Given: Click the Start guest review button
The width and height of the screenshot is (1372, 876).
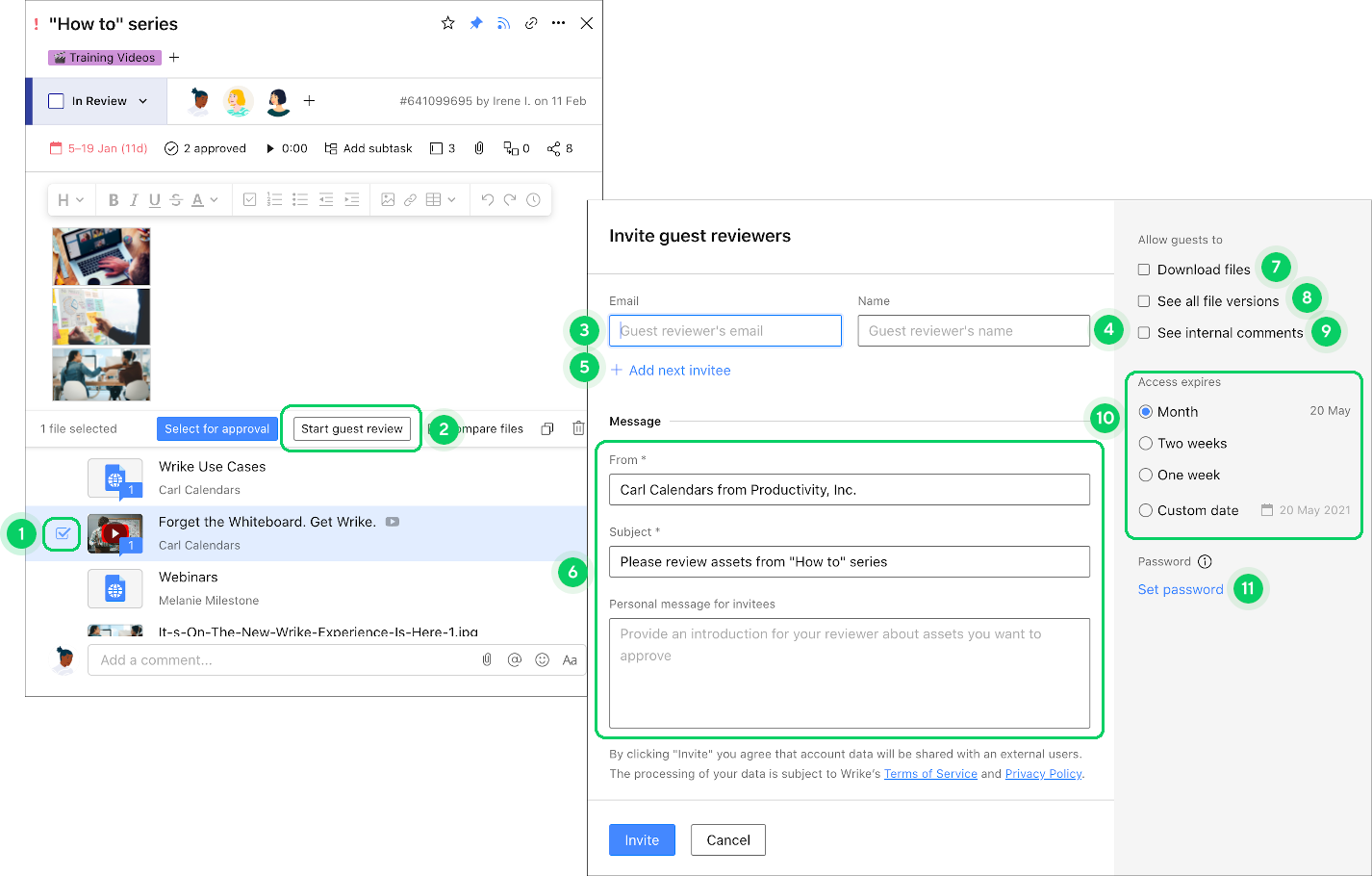Looking at the screenshot, I should [351, 429].
